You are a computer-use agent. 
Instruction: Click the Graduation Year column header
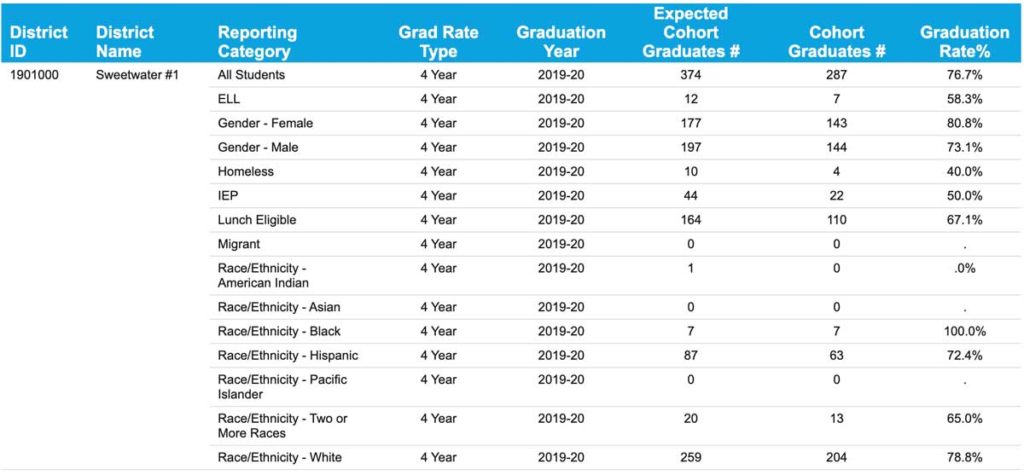pos(561,42)
